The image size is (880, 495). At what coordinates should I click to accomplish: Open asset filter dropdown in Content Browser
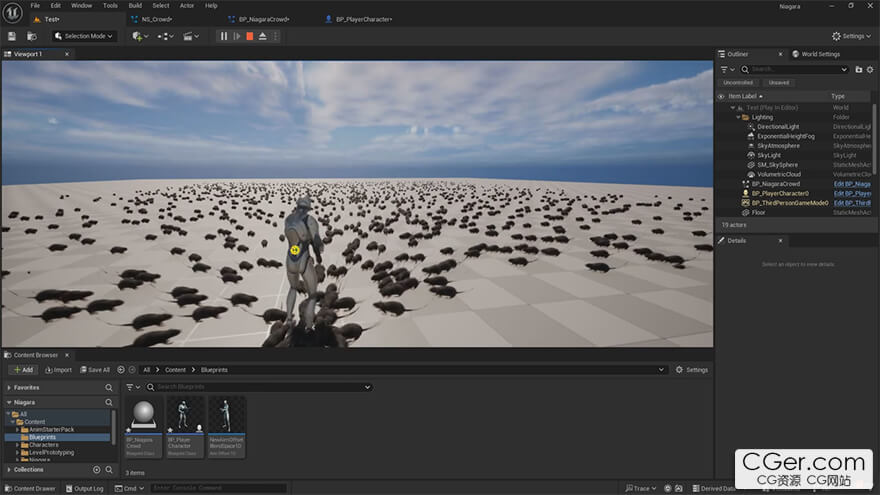133,387
